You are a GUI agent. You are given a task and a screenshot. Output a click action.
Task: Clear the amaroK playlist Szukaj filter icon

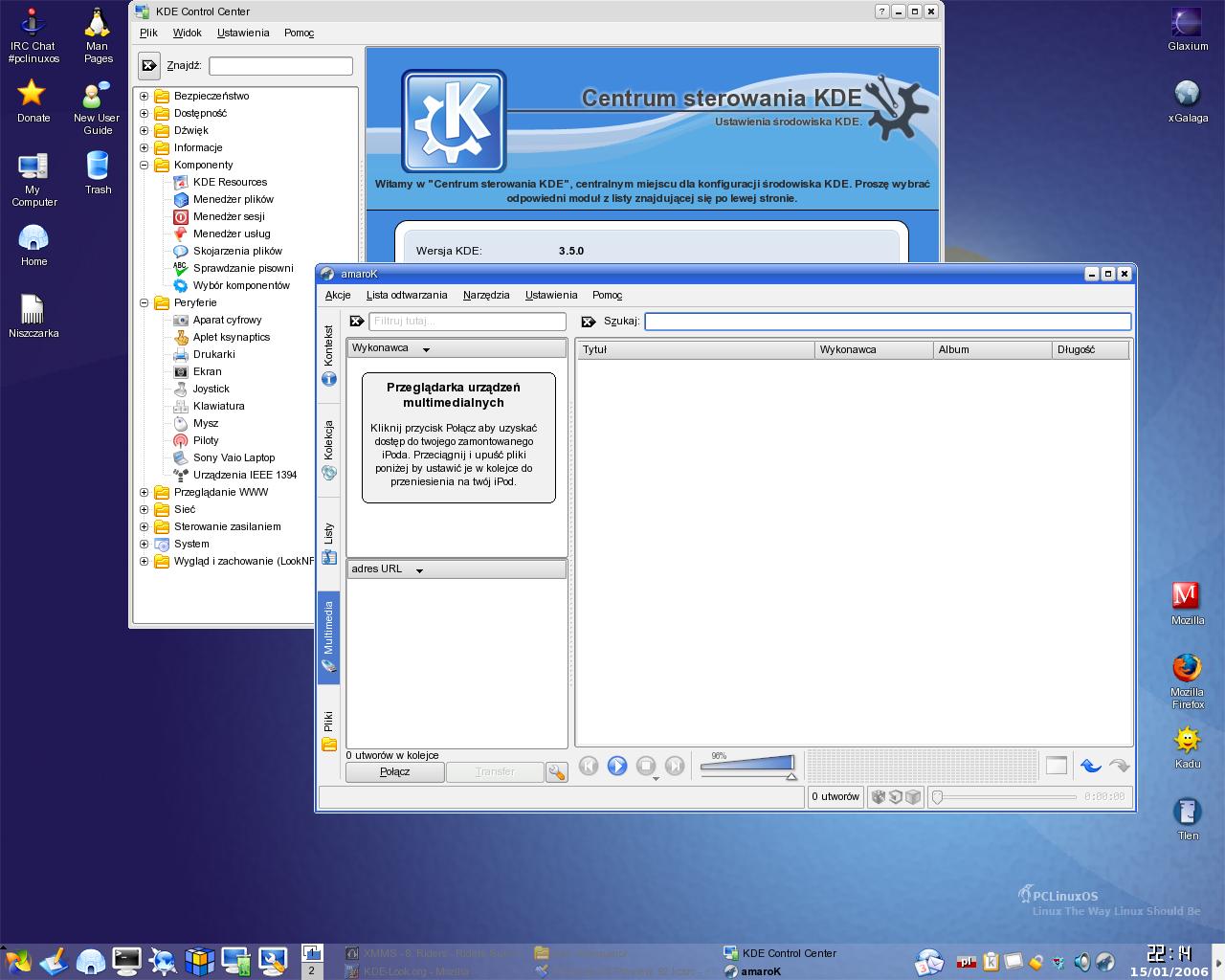pos(589,322)
